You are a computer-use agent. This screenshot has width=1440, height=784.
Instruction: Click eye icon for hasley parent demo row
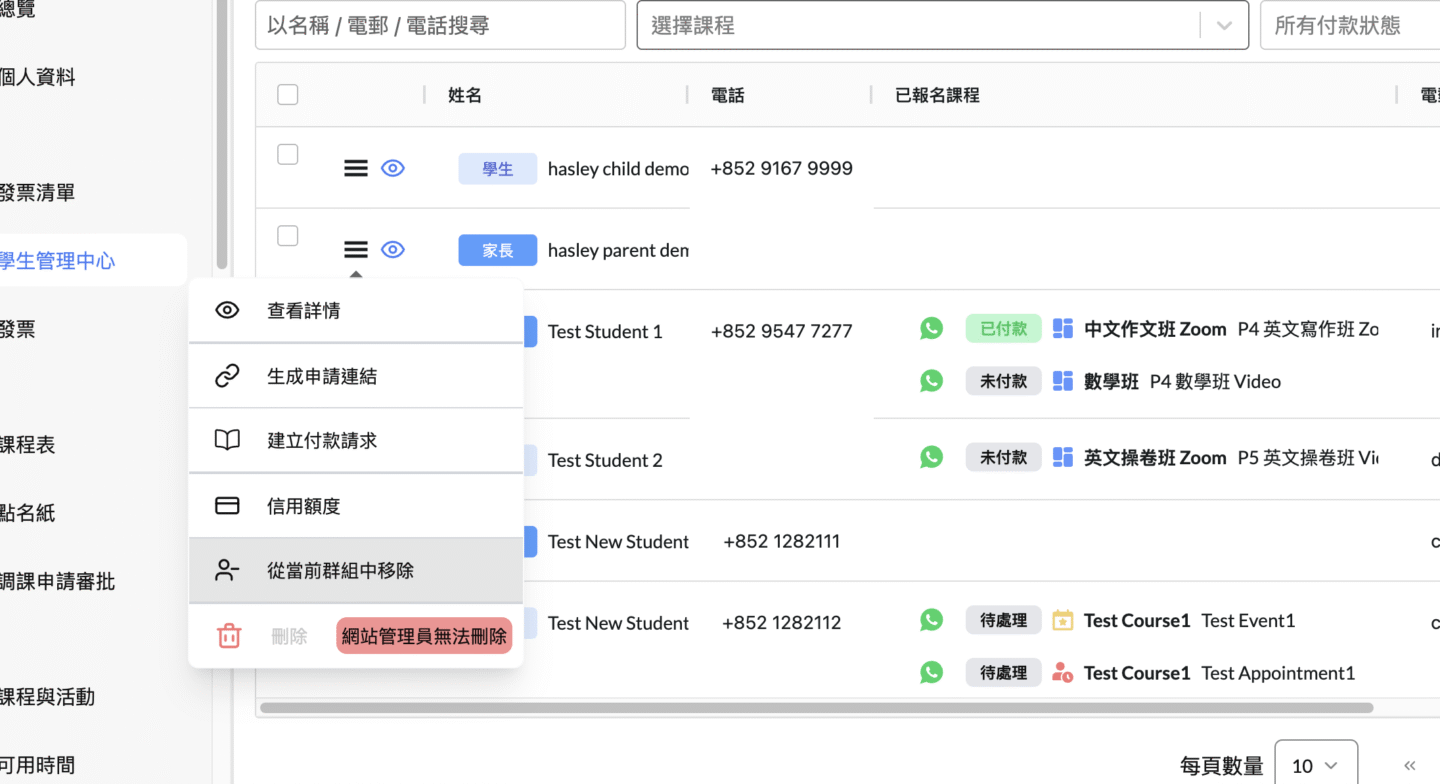(393, 250)
